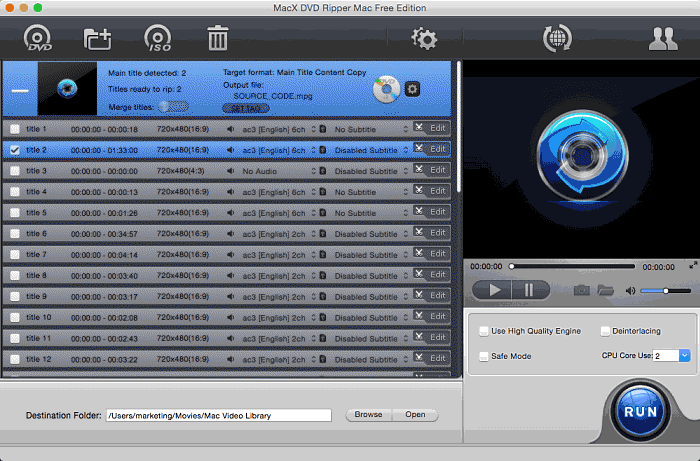Image resolution: width=700 pixels, height=461 pixels.
Task: Click the title list vertical scrollbar
Action: pos(458,127)
